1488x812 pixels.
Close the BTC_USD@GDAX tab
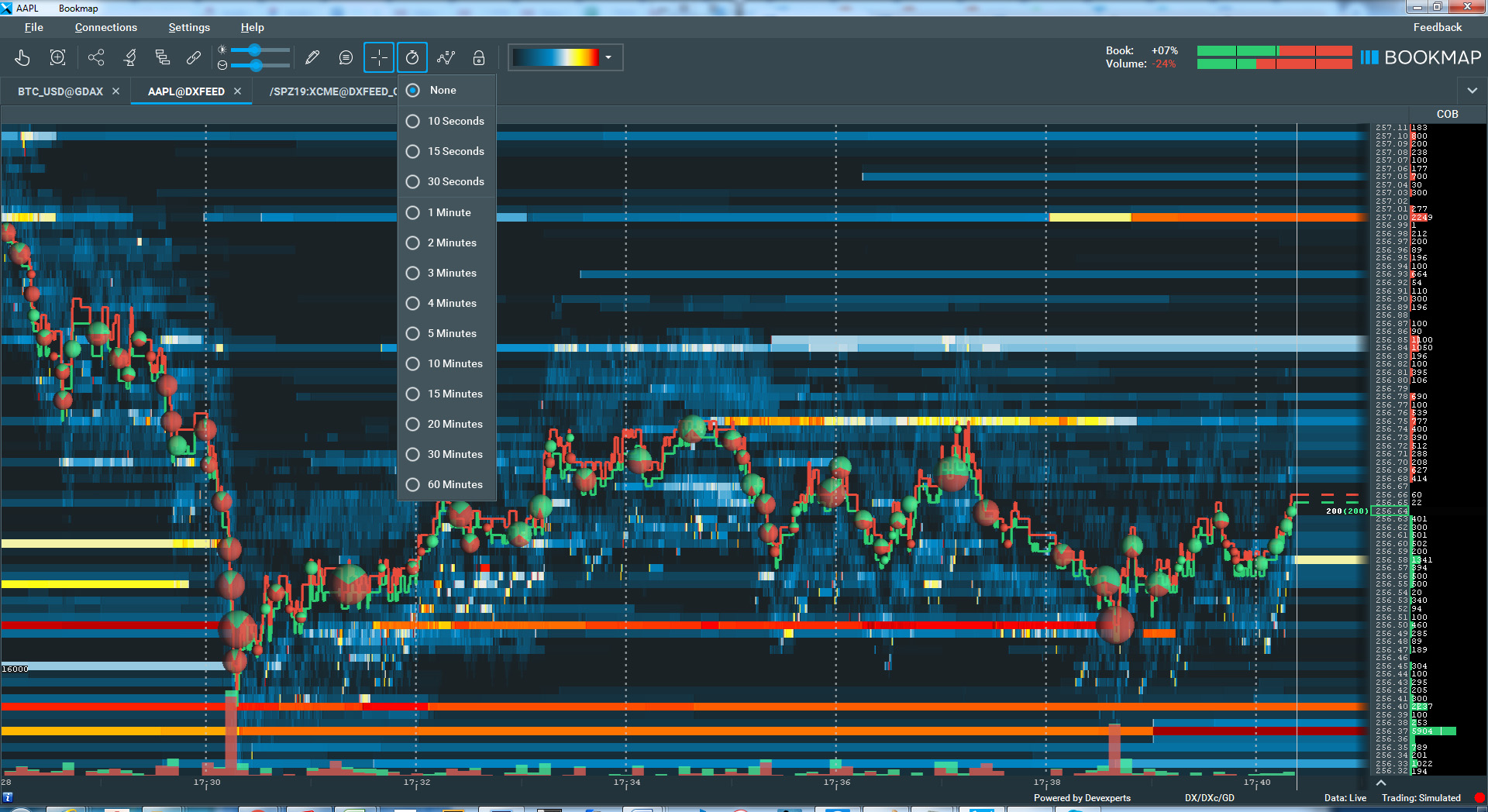point(115,91)
